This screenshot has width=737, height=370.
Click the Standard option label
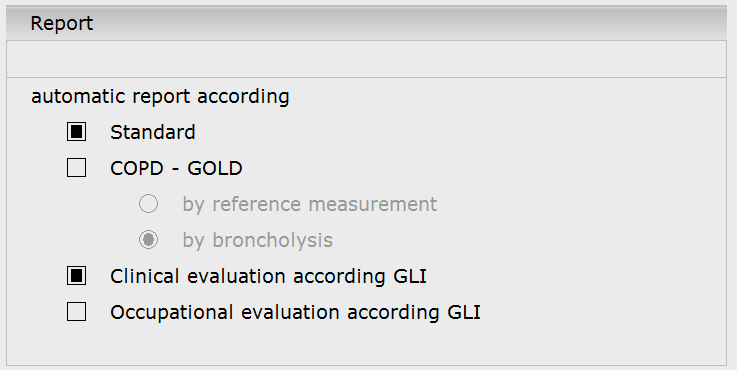[153, 132]
